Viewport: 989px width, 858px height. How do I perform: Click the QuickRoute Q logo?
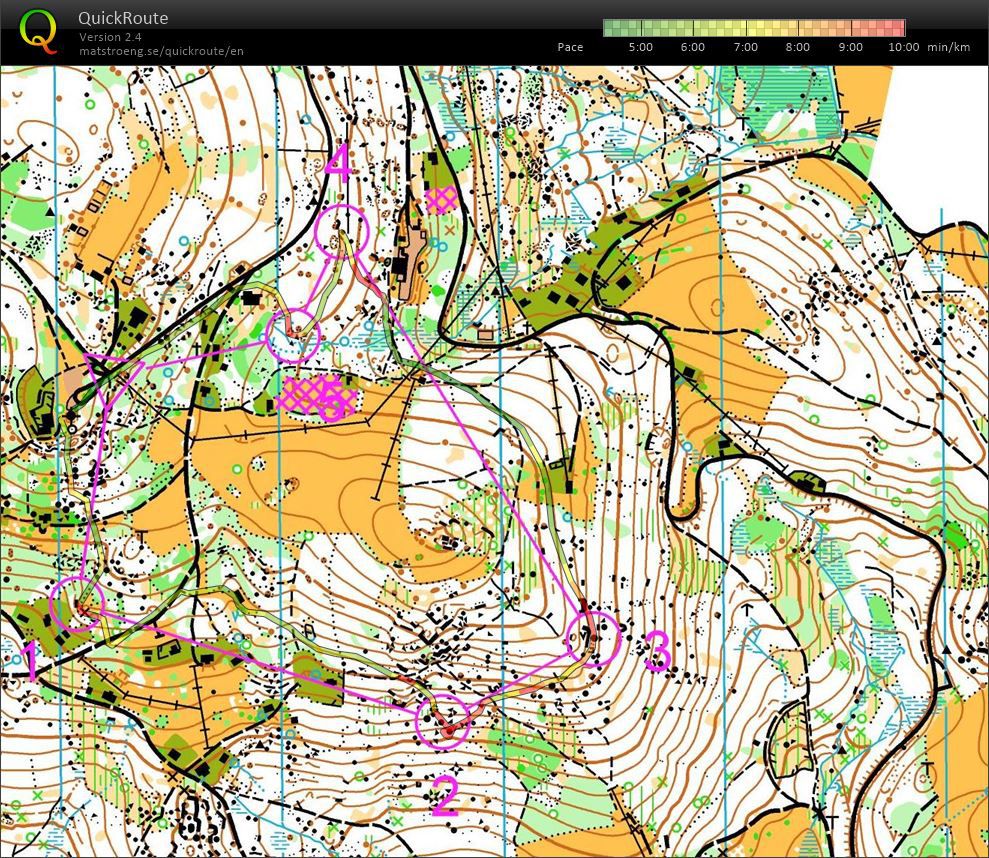[38, 31]
